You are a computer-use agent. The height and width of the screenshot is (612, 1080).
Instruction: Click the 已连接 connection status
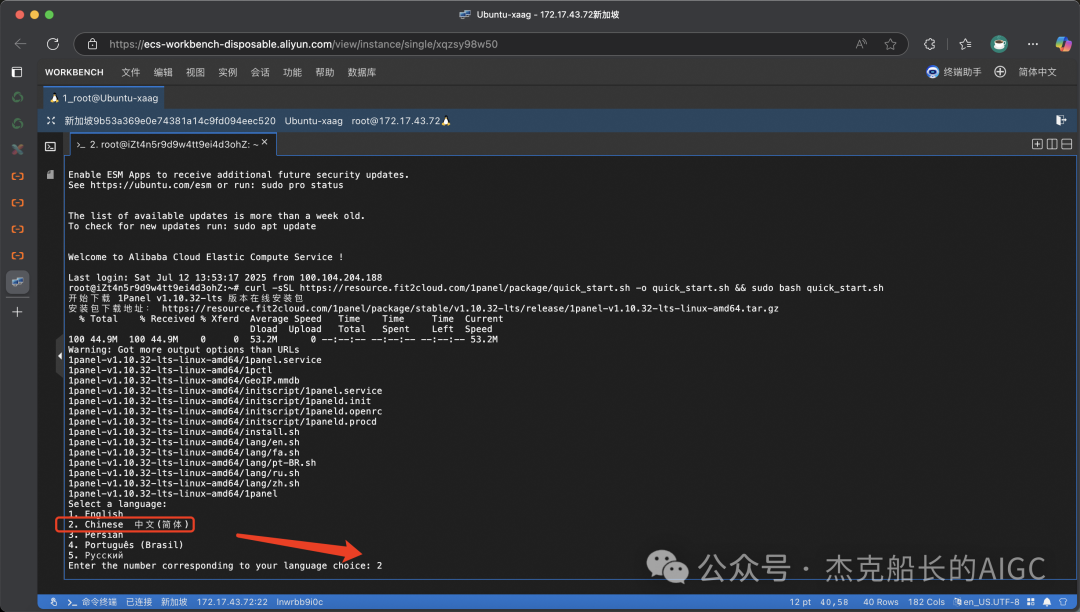(139, 602)
